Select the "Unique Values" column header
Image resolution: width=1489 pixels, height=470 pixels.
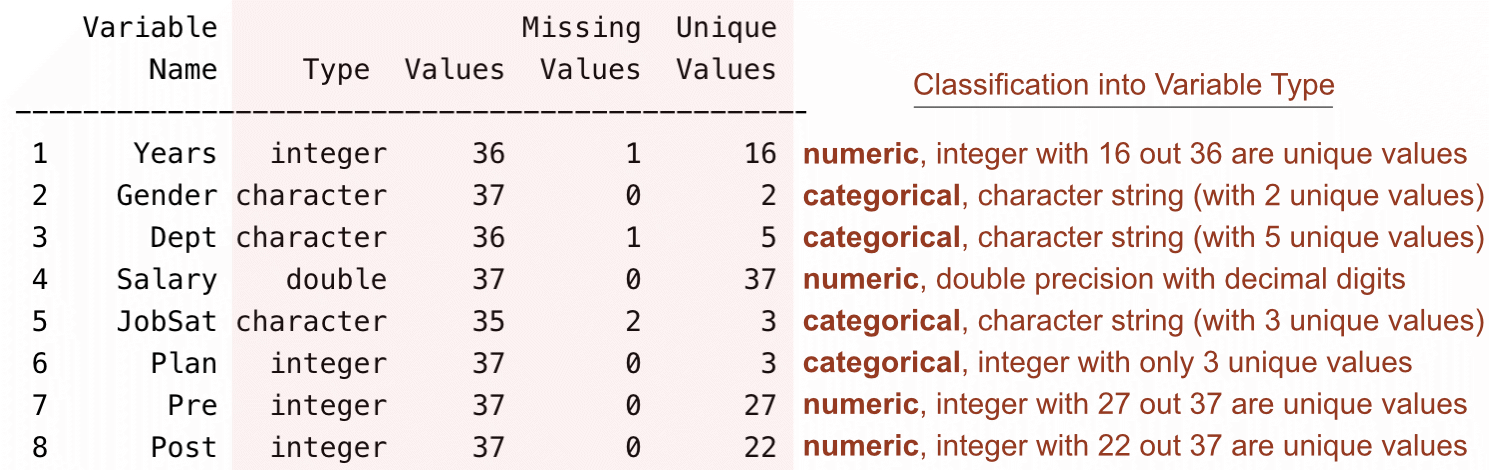tap(726, 49)
